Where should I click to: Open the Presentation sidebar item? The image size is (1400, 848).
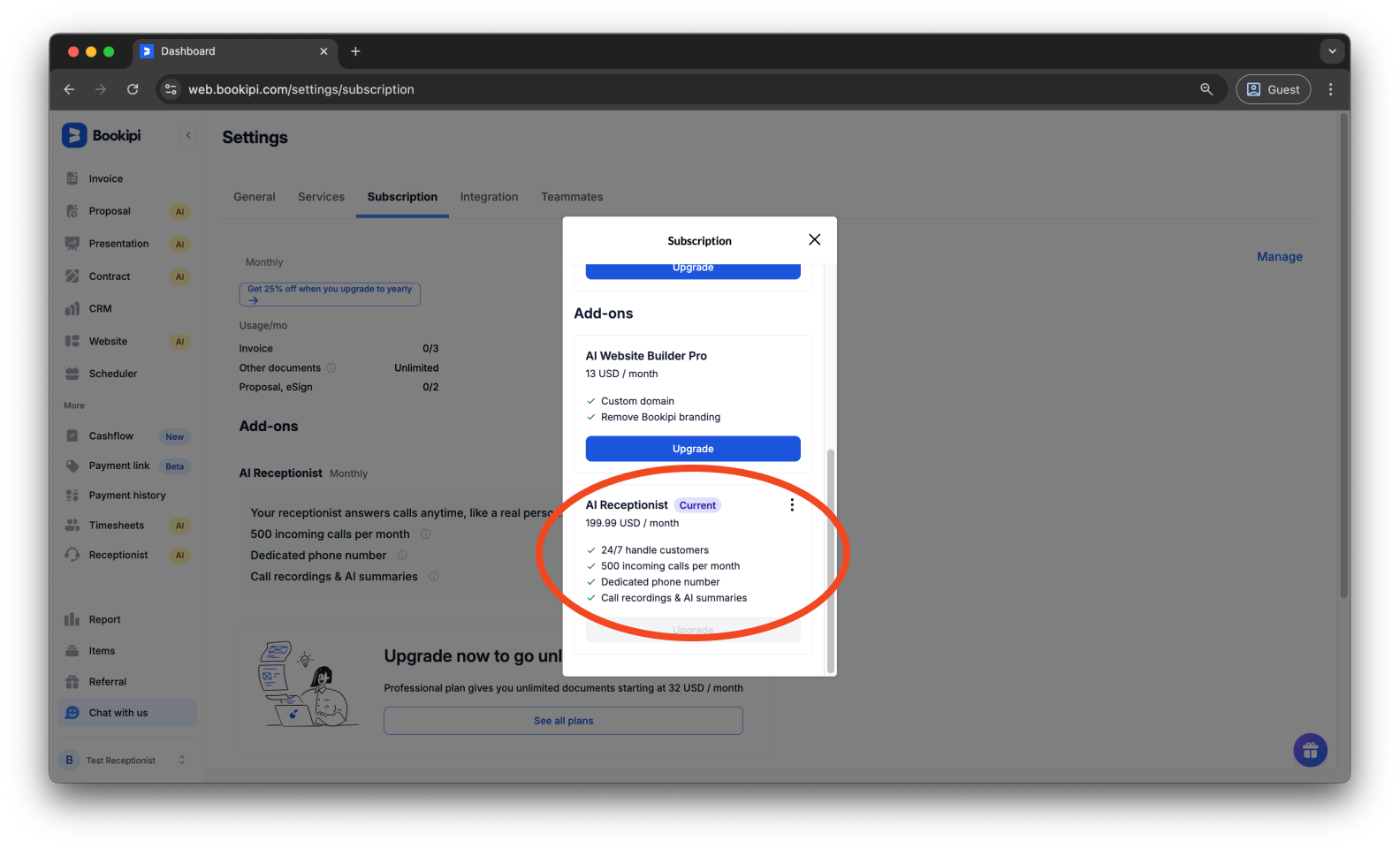click(x=127, y=244)
